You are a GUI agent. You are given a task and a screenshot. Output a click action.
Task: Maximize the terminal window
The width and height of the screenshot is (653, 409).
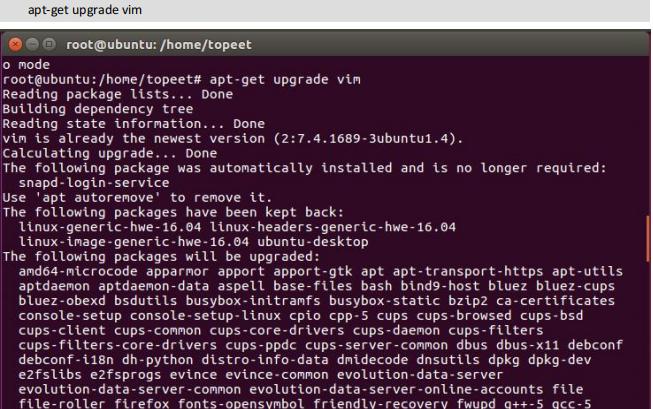tap(49, 44)
